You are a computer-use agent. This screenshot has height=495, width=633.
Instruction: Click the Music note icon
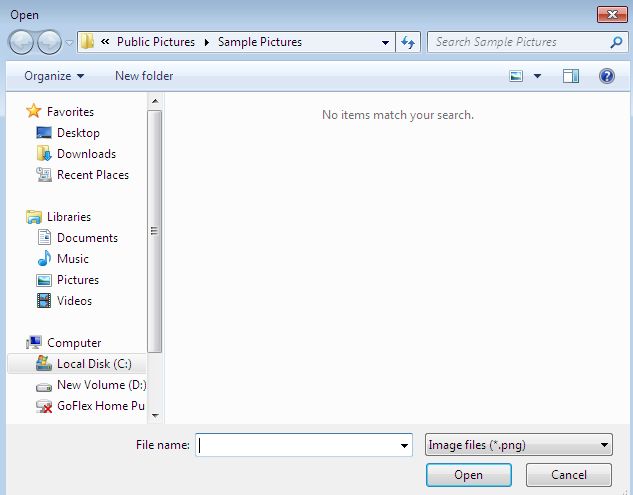click(44, 258)
